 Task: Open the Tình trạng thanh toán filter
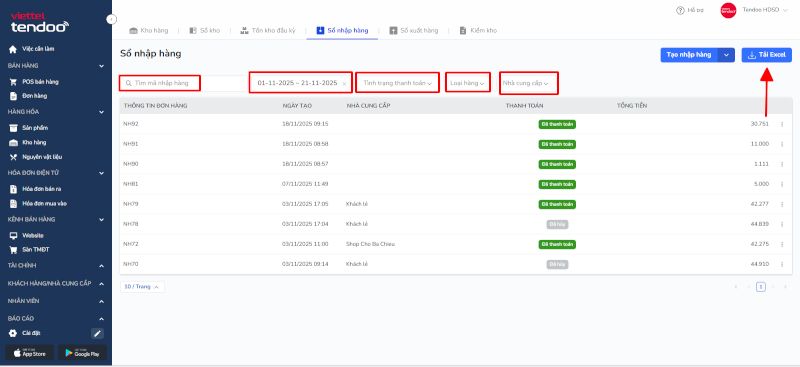(x=397, y=83)
